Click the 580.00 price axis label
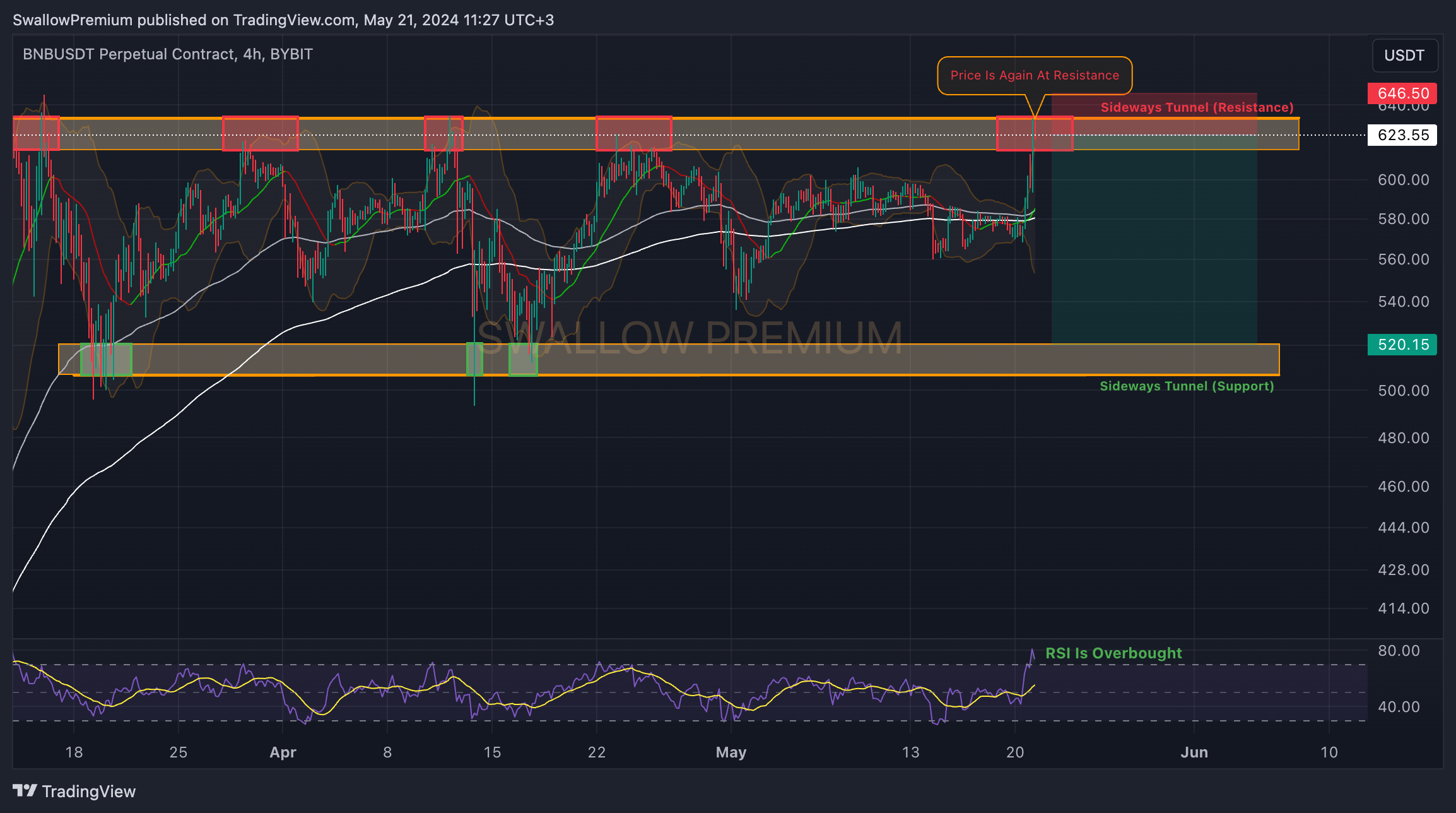Image resolution: width=1456 pixels, height=813 pixels. pyautogui.click(x=1403, y=219)
